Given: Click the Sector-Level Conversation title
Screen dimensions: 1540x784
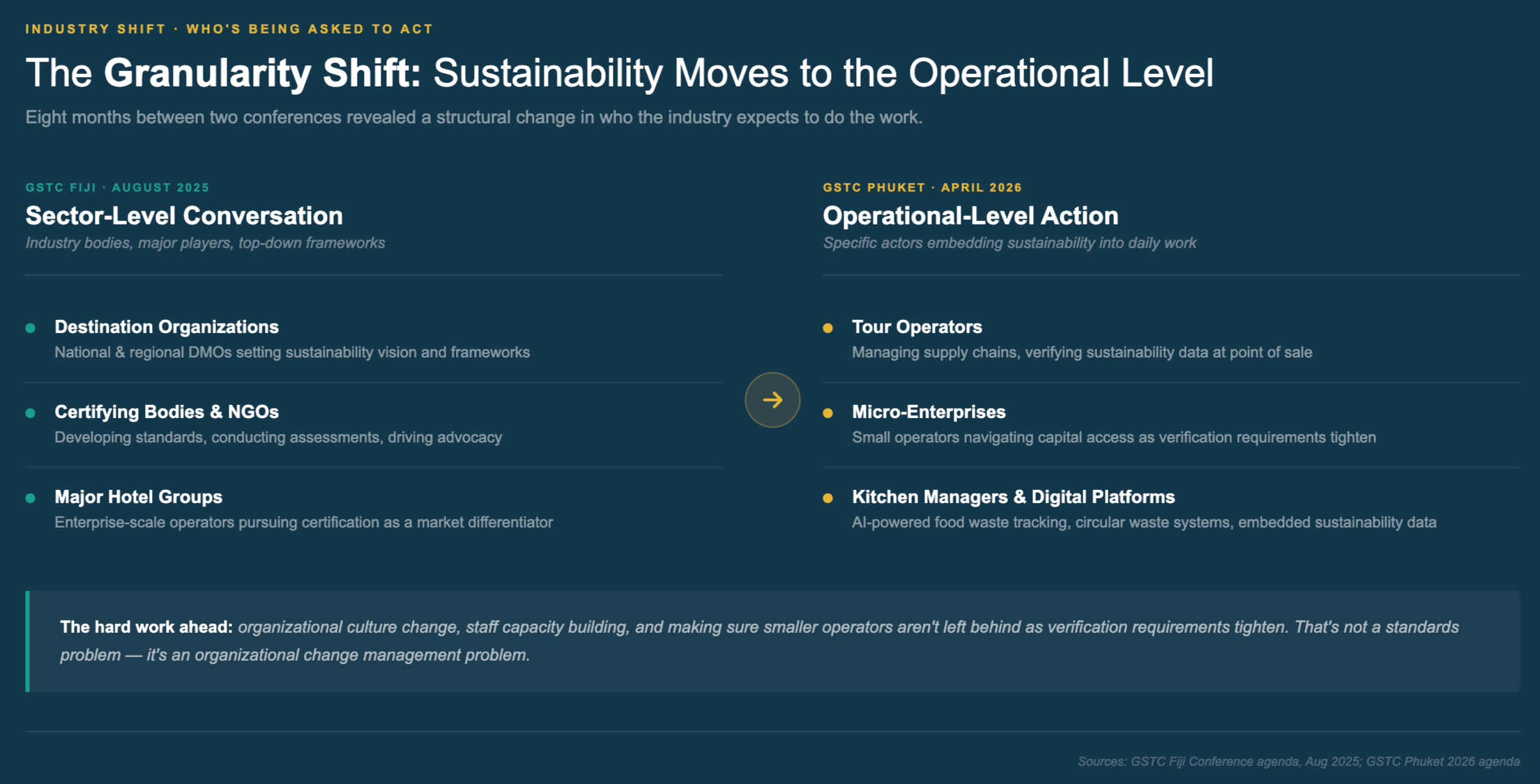Looking at the screenshot, I should point(184,216).
